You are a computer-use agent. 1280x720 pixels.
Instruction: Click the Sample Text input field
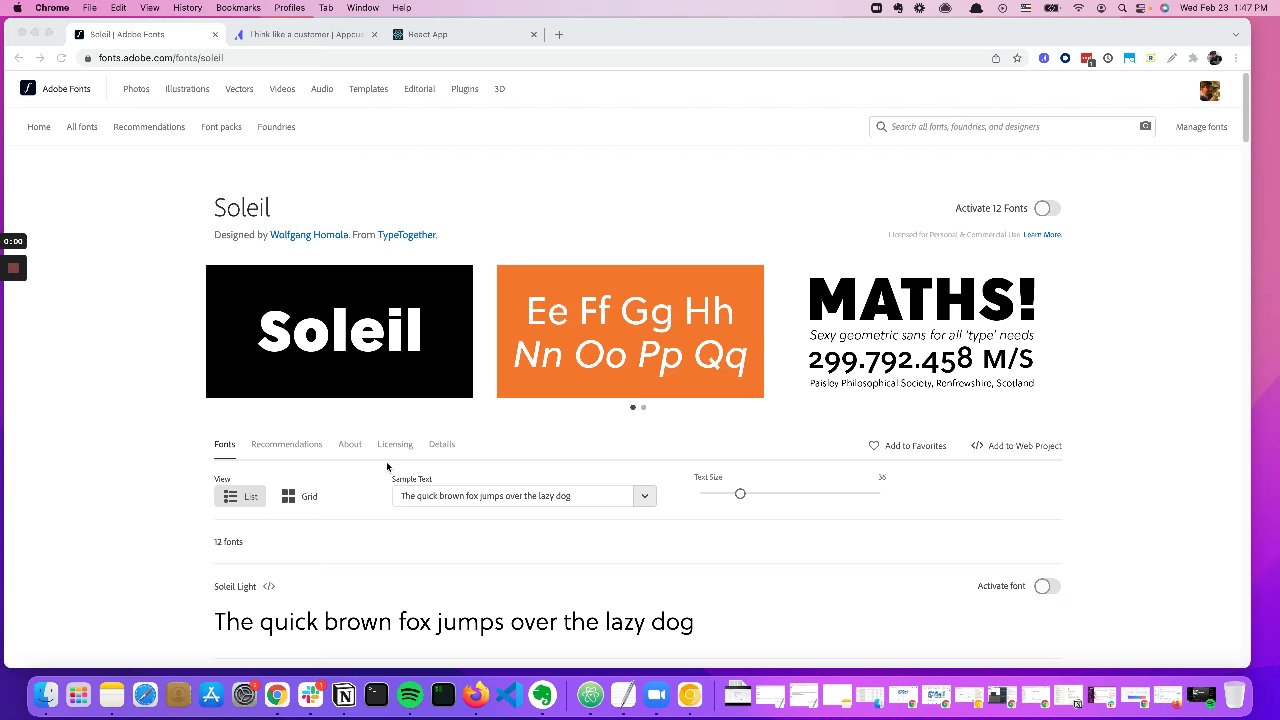pyautogui.click(x=513, y=496)
